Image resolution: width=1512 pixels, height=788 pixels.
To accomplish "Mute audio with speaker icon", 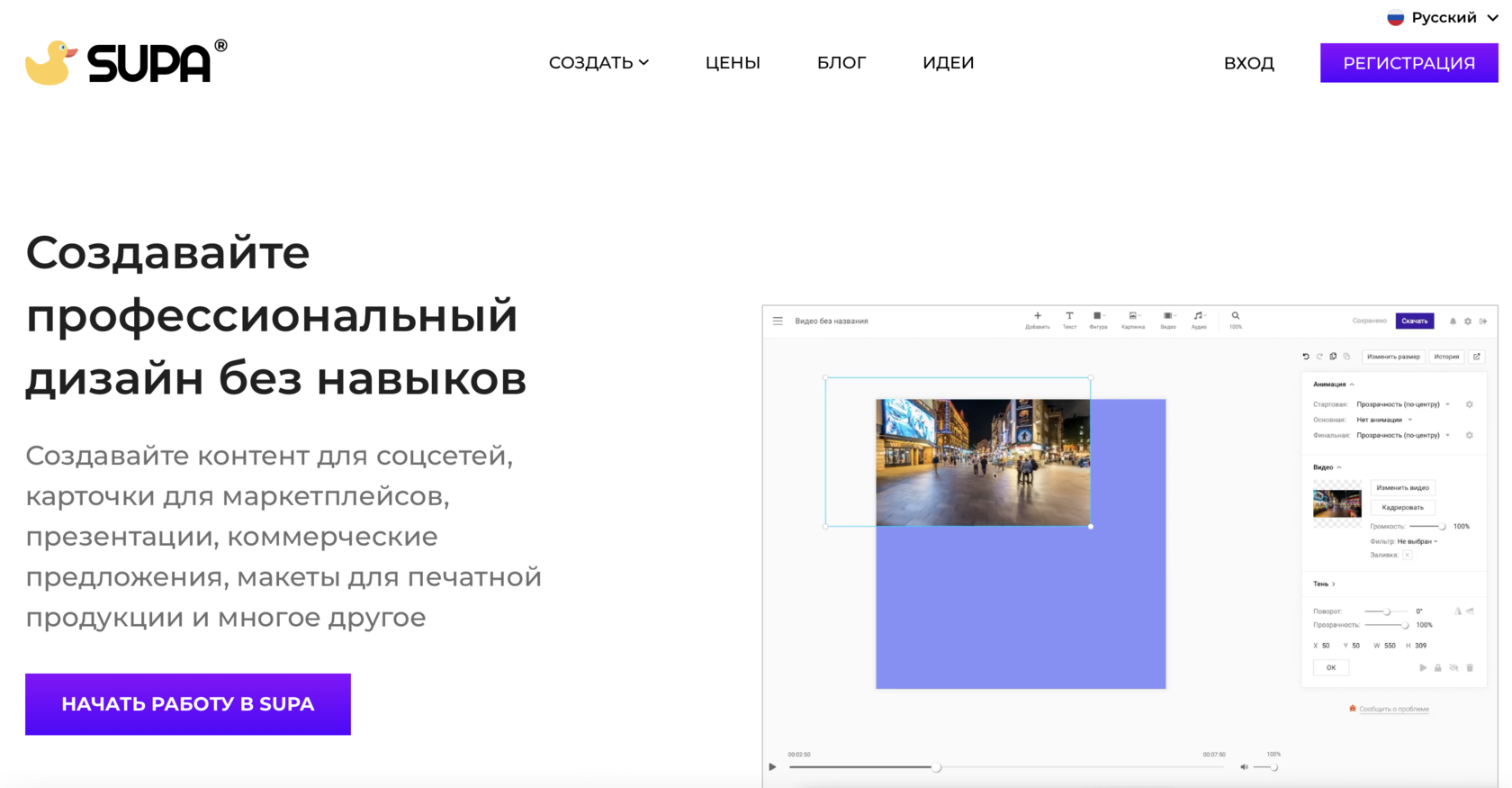I will (1245, 767).
